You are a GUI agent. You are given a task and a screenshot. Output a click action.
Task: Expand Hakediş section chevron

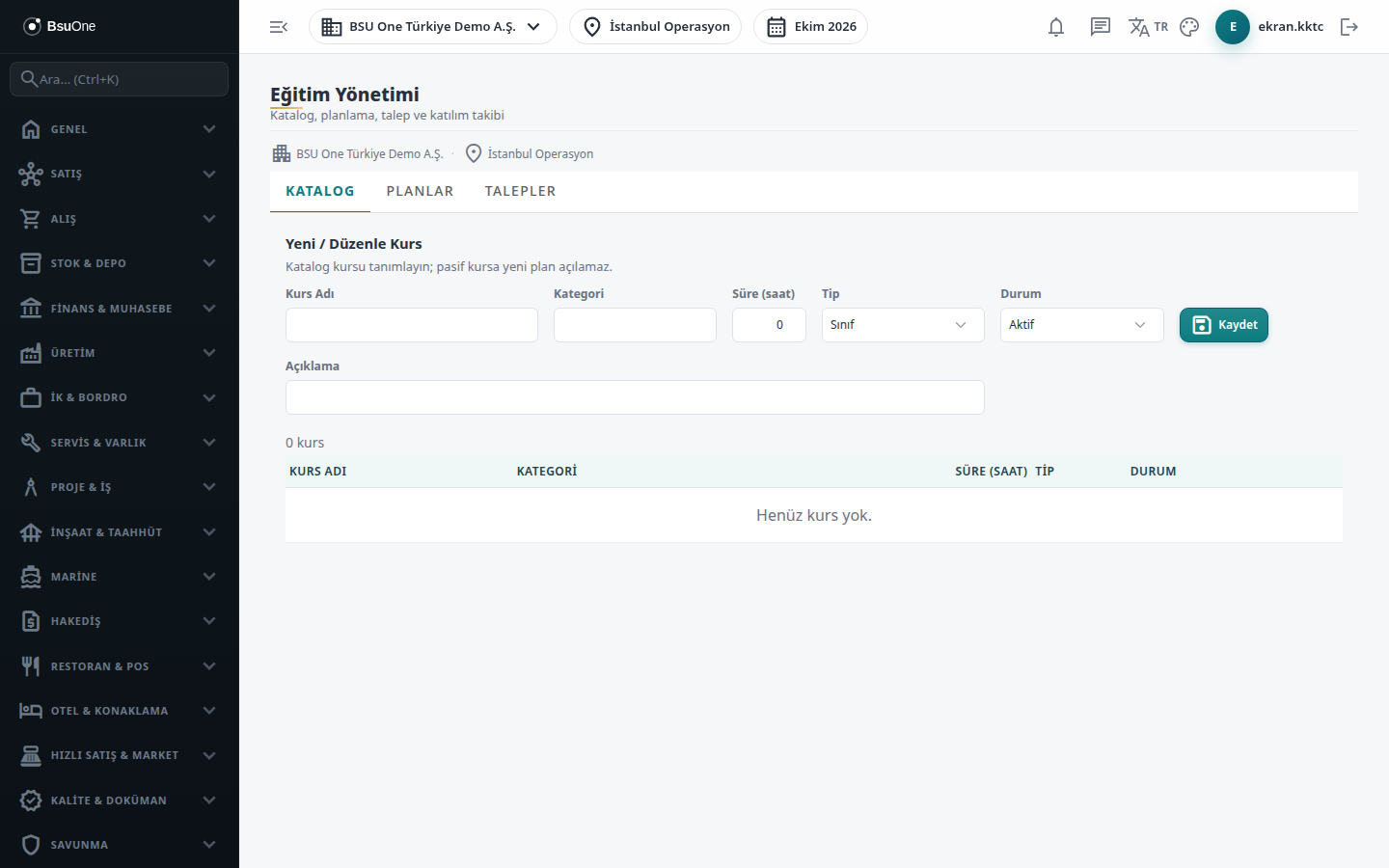[209, 621]
